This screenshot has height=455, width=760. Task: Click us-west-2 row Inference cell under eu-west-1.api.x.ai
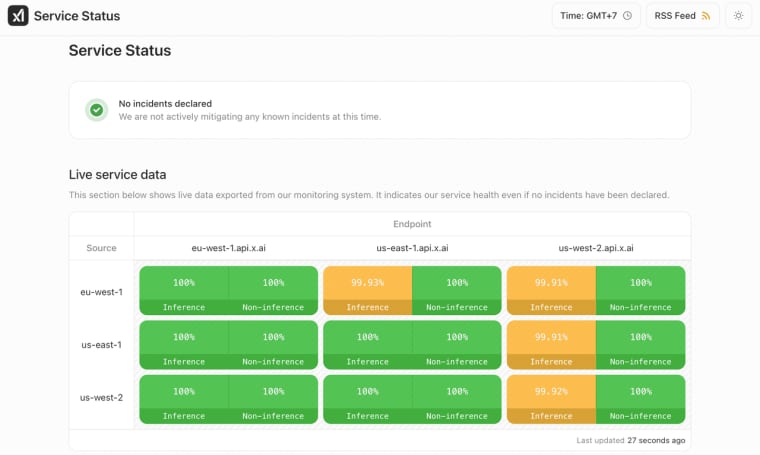pos(184,399)
